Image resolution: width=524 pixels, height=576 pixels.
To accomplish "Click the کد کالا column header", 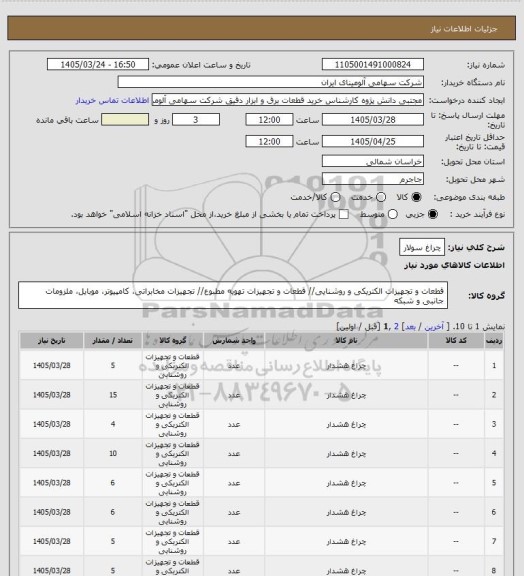I will click(456, 341).
